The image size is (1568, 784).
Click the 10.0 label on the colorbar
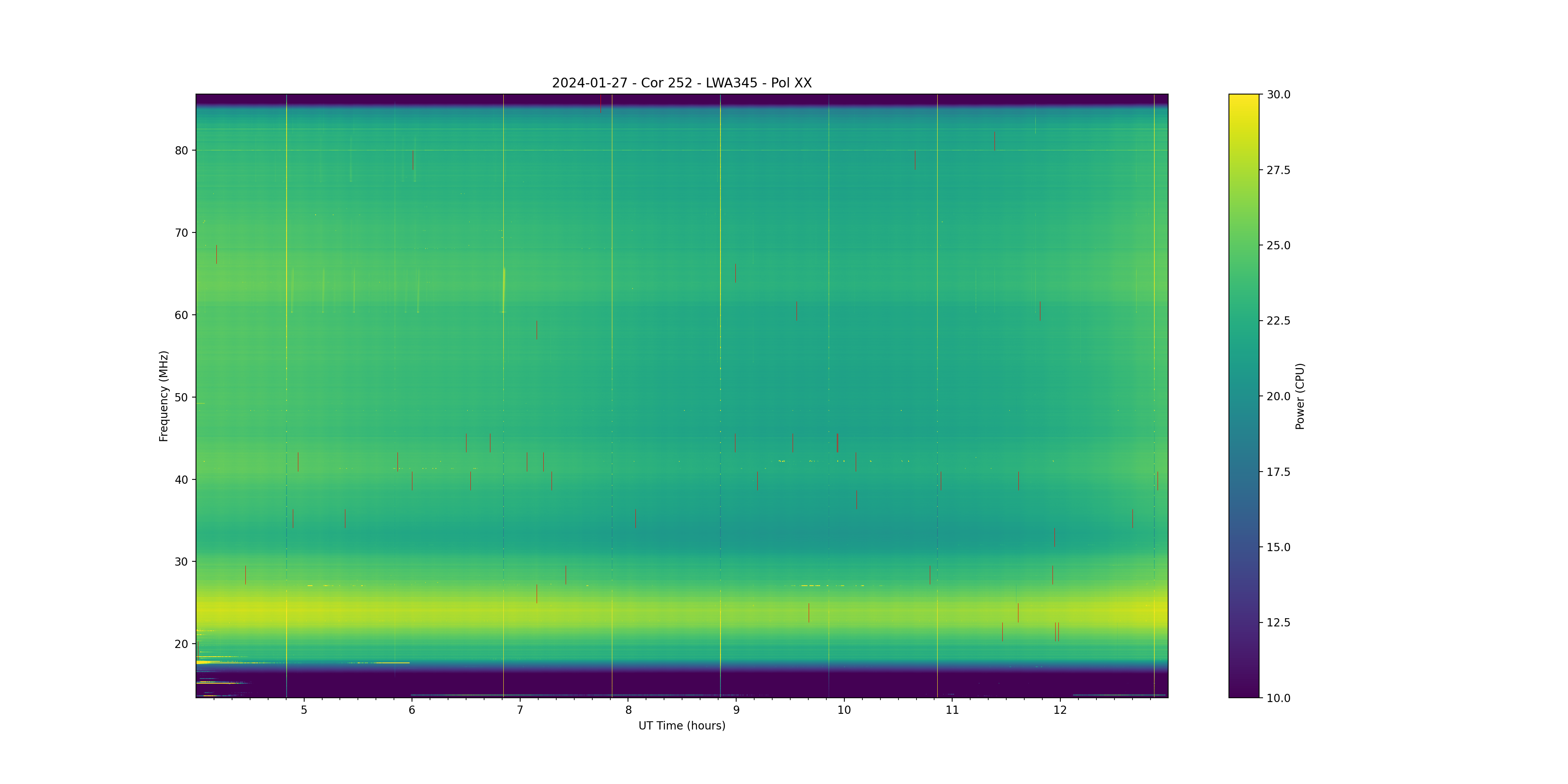pos(1278,698)
